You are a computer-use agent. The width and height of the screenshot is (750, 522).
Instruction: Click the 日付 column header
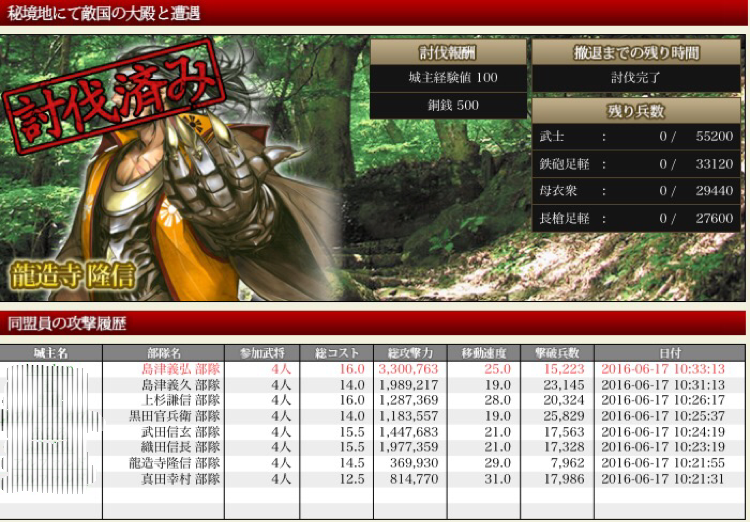tap(670, 353)
